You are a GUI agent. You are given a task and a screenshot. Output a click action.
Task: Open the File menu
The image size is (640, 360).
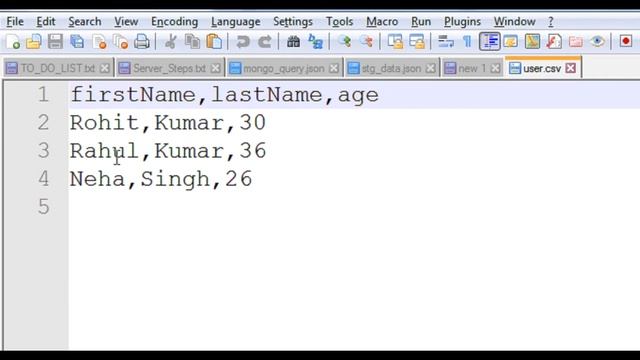15,22
